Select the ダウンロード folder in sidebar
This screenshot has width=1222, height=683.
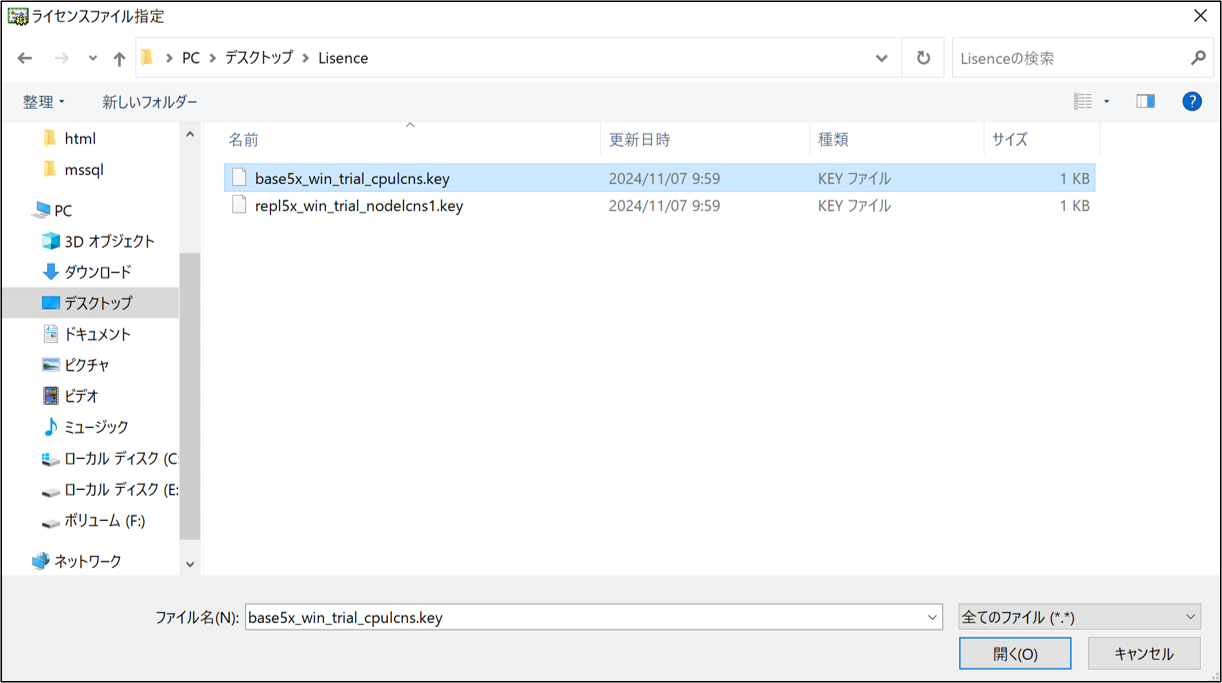tap(97, 272)
